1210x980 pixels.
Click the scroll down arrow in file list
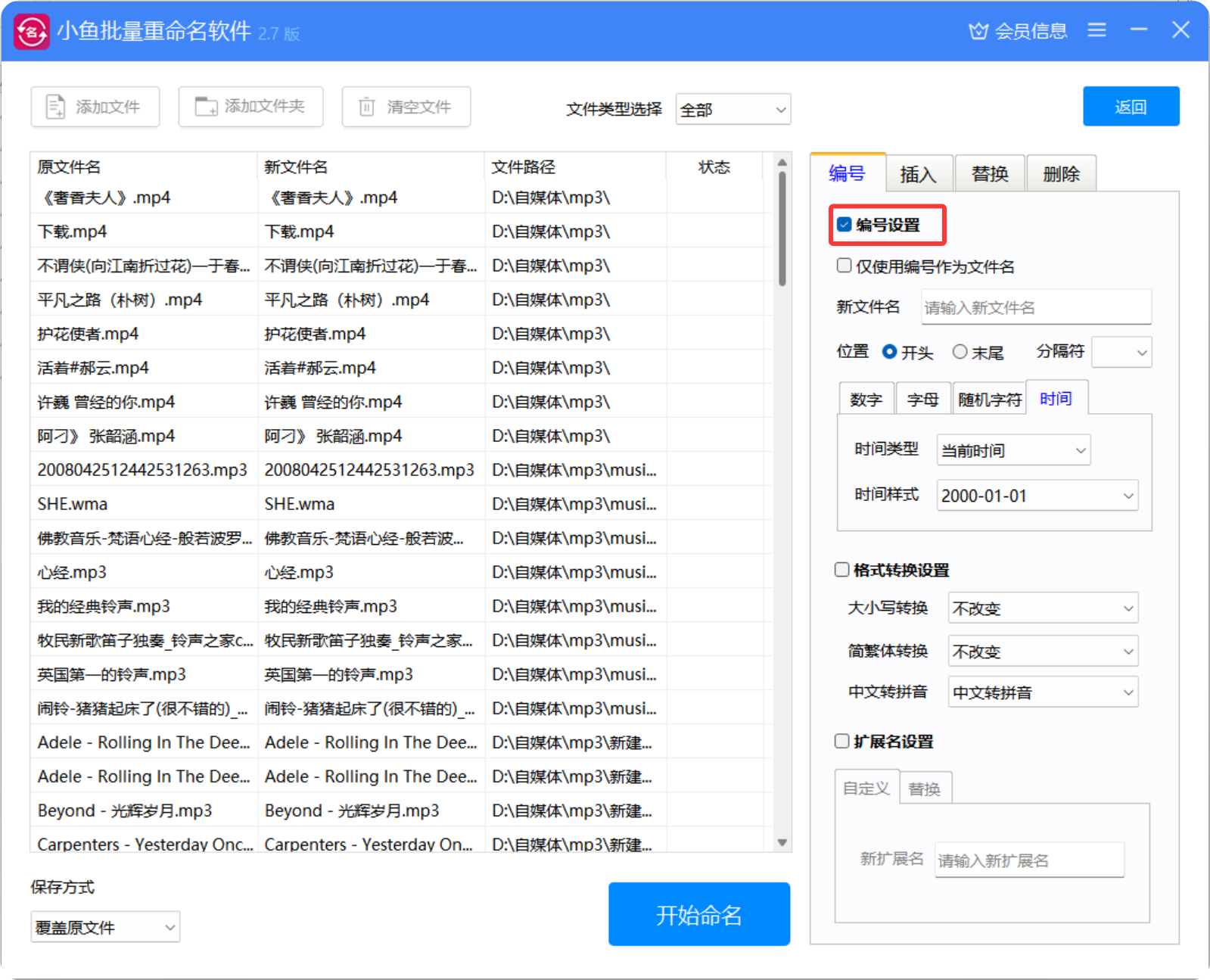coord(782,842)
